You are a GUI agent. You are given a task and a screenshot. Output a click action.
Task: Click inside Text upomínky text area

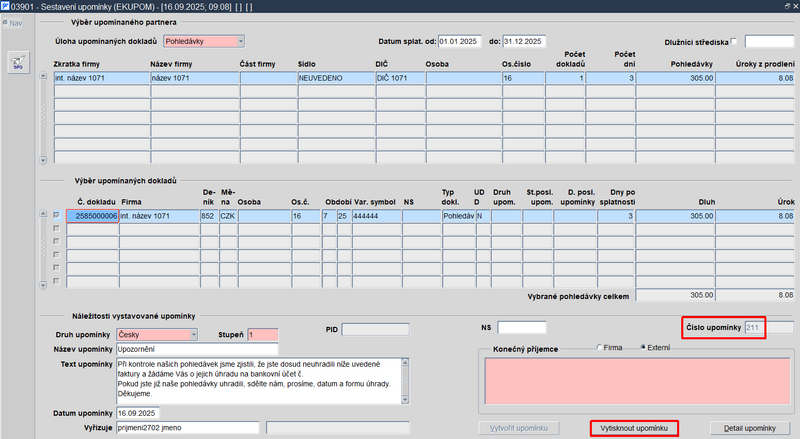point(259,381)
